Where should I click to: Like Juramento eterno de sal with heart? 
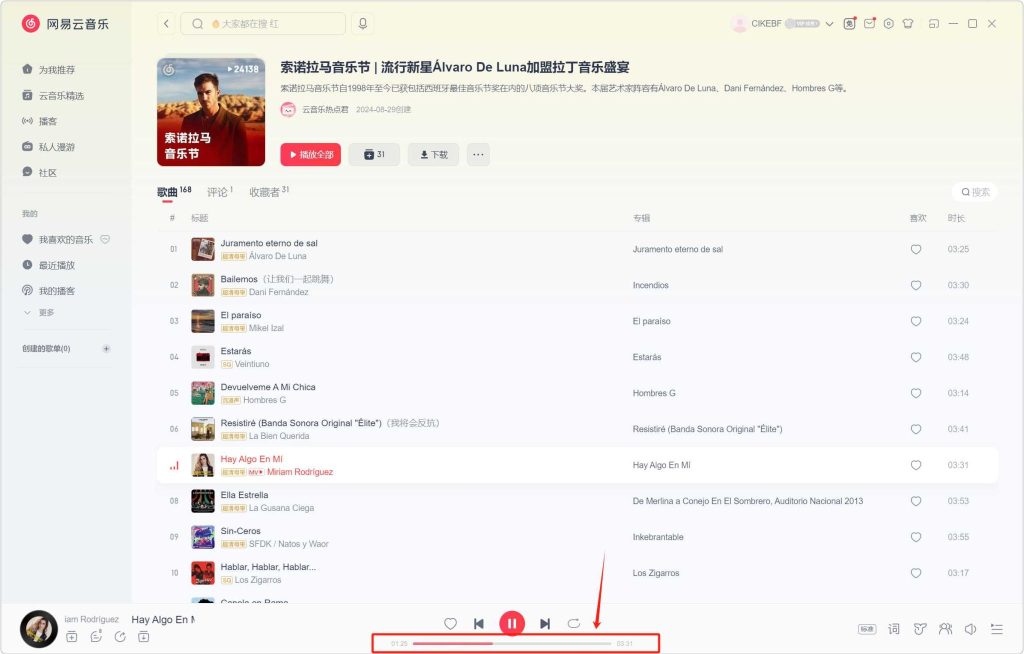916,249
